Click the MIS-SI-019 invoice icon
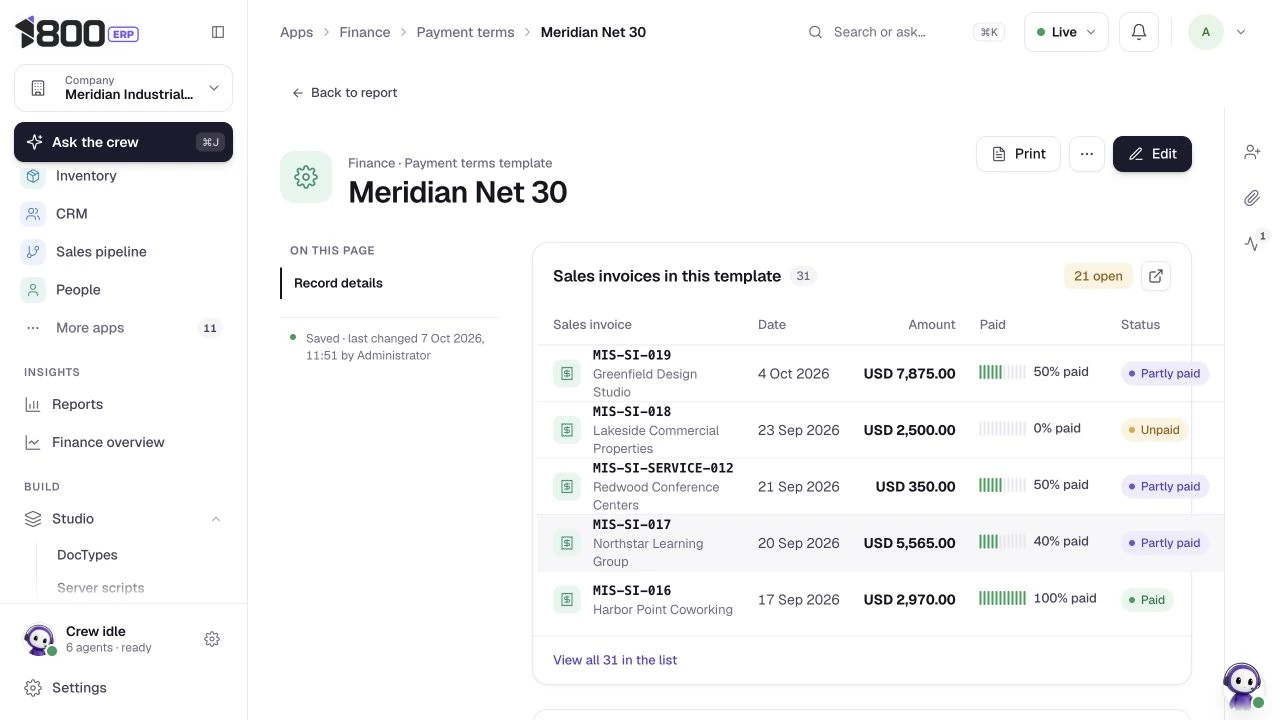 (567, 373)
